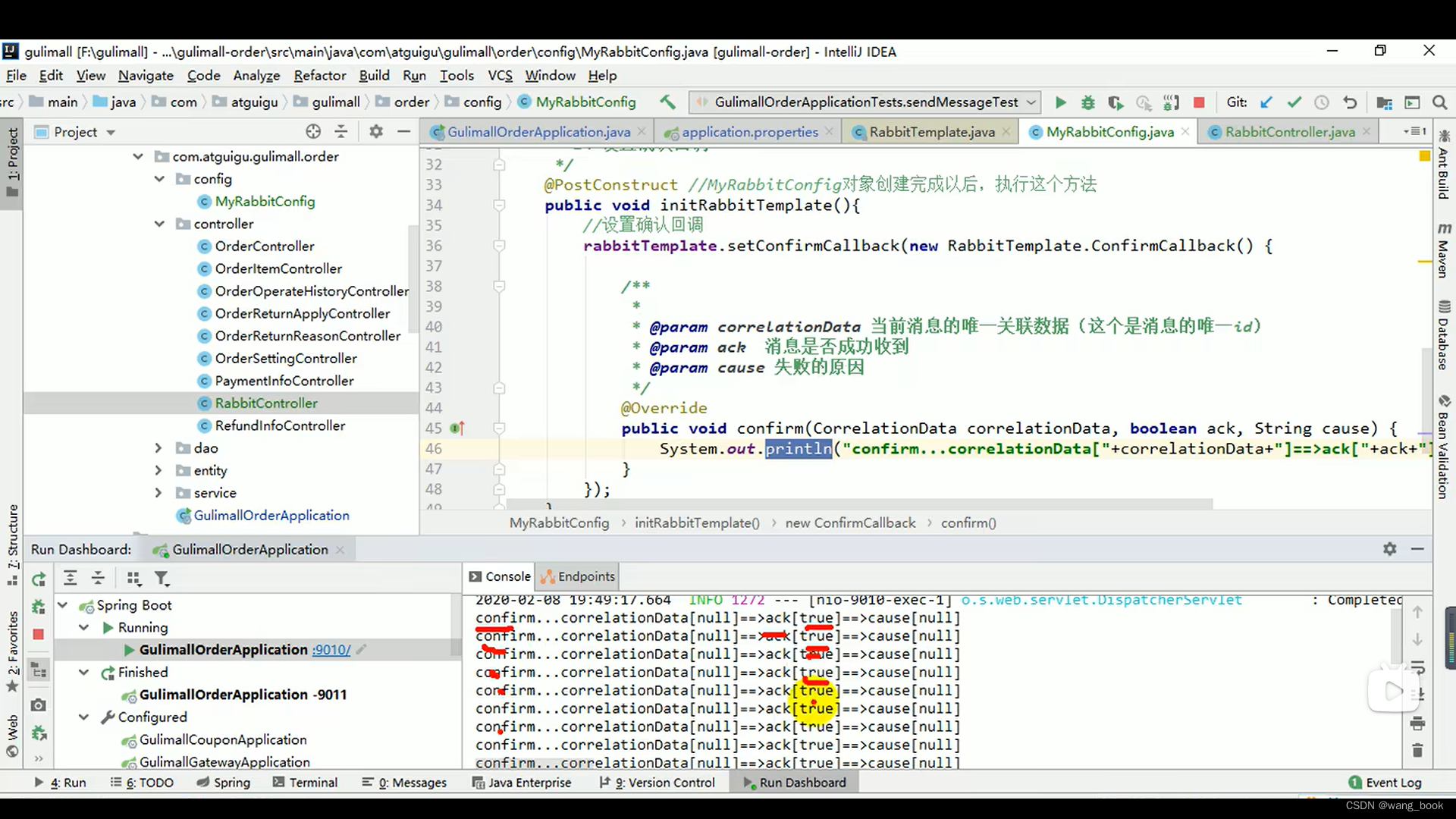The width and height of the screenshot is (1456, 819).
Task: Toggle Group By icon in Run Dashboard
Action: tap(134, 579)
